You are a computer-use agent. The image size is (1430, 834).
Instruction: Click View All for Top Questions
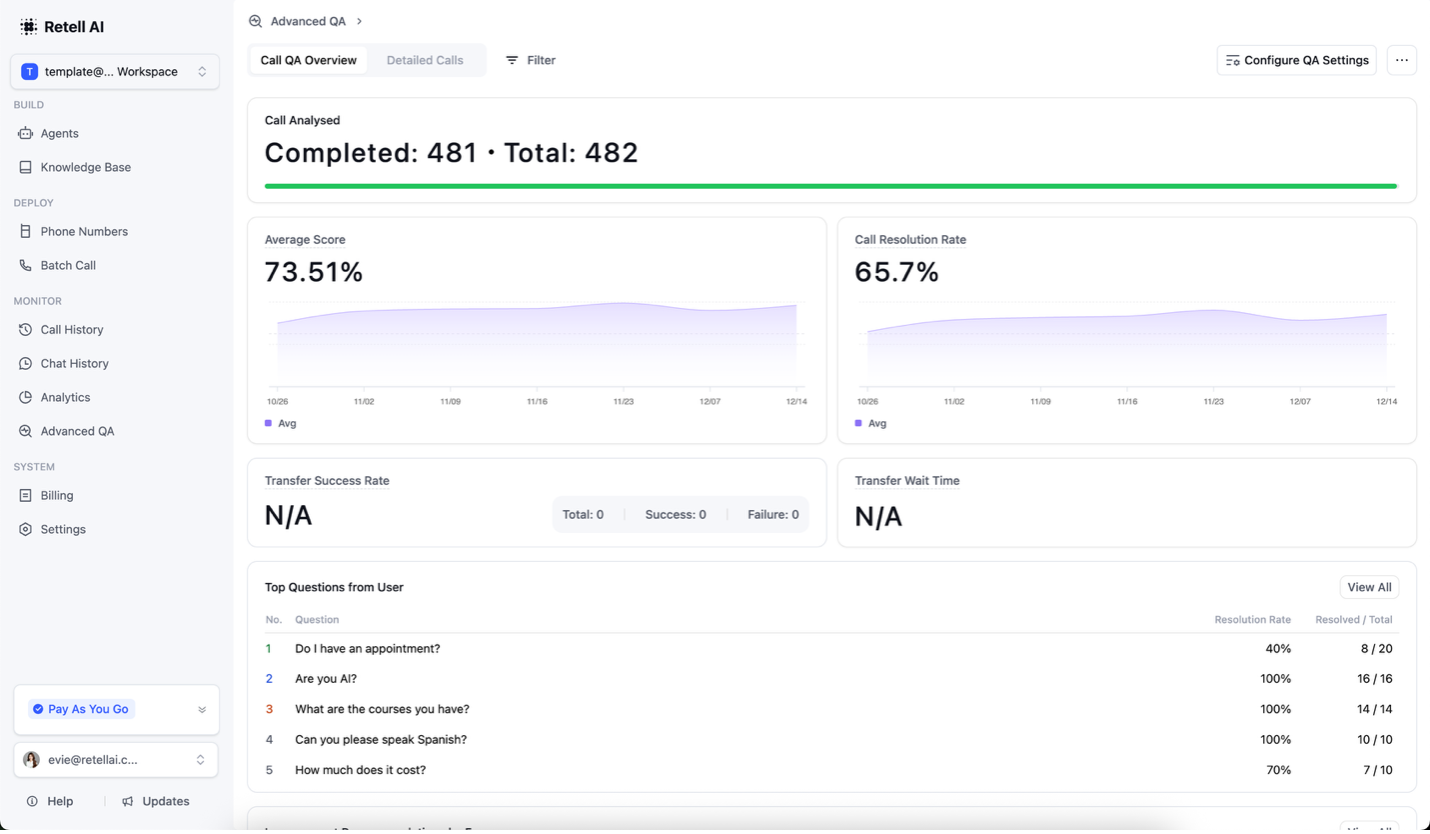pos(1369,587)
